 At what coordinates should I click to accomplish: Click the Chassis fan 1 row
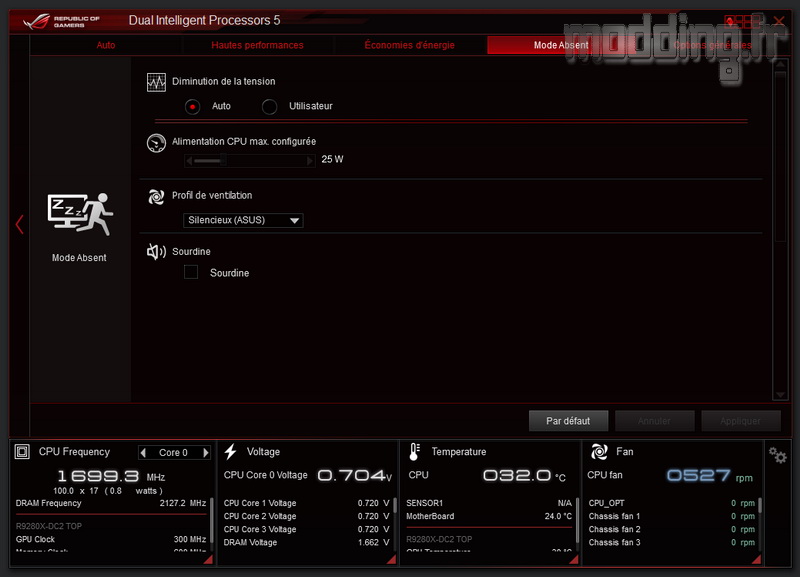click(x=671, y=516)
